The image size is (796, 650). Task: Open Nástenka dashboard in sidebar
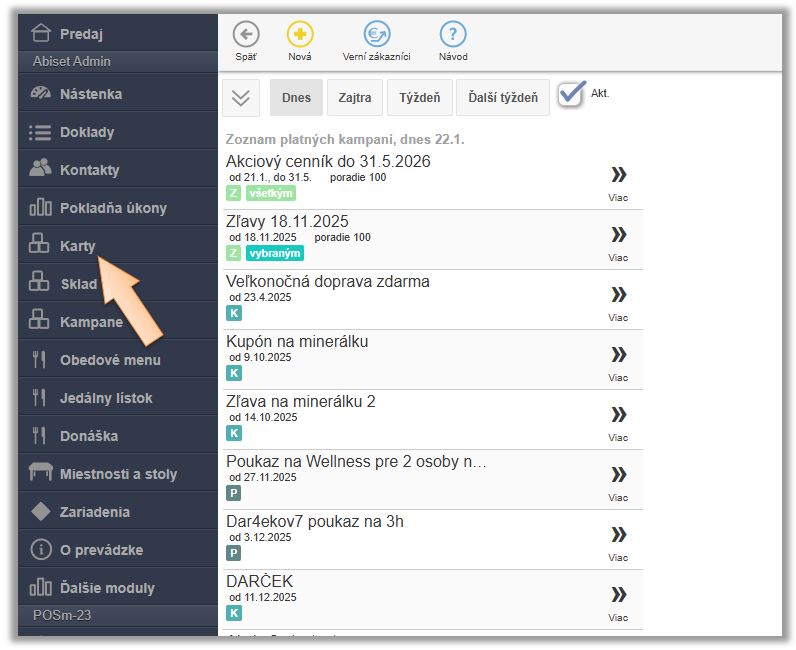coord(90,94)
